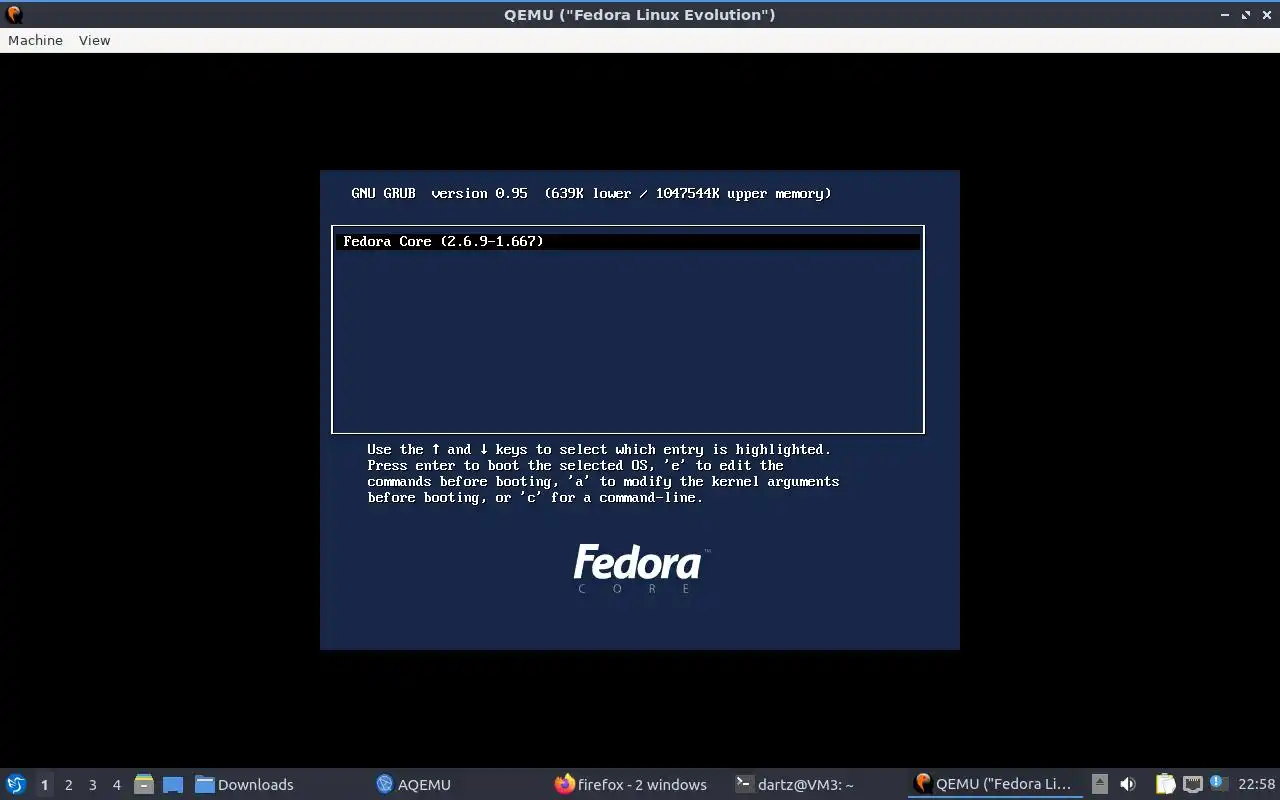Click the QEMU Fedora Linux taskbar entry
The height and width of the screenshot is (800, 1280).
[x=995, y=784]
